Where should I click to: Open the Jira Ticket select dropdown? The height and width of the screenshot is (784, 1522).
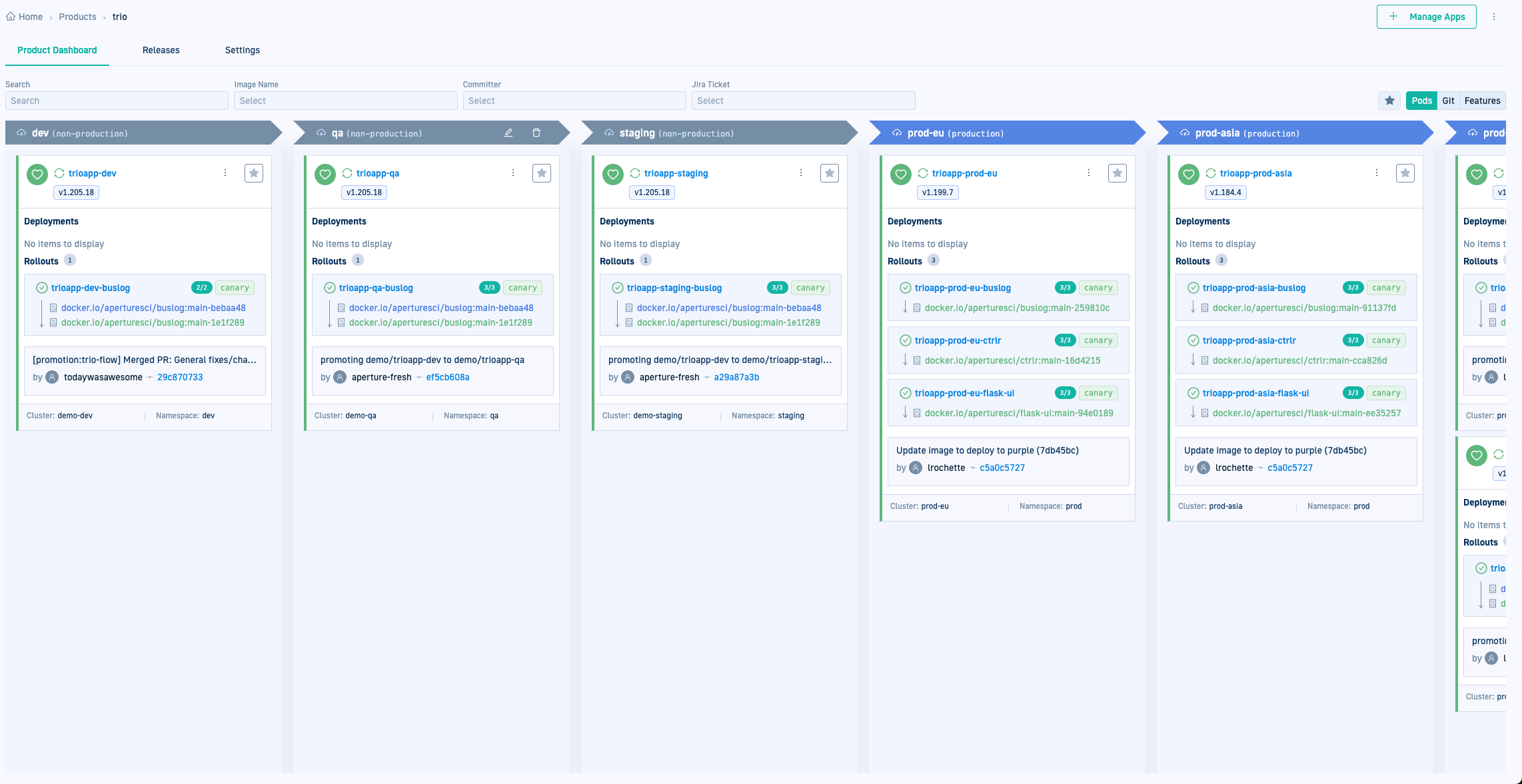(x=803, y=101)
